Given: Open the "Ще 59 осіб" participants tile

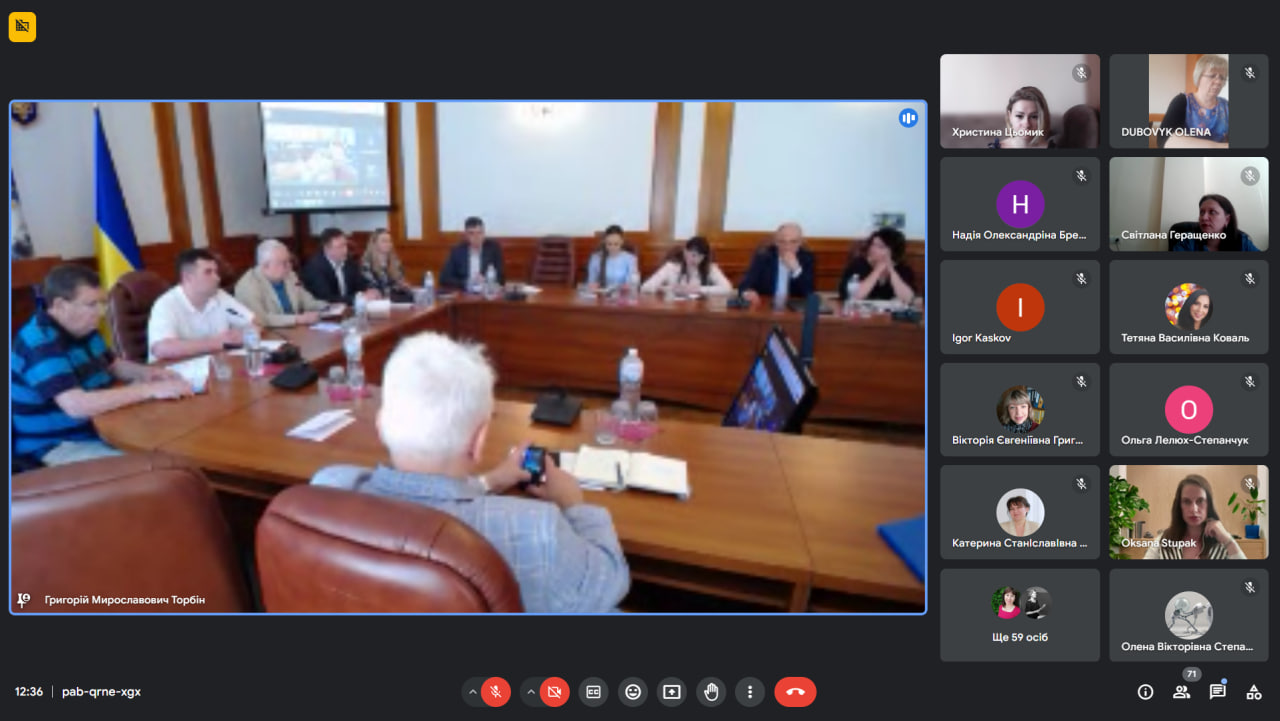Looking at the screenshot, I should click(1019, 614).
